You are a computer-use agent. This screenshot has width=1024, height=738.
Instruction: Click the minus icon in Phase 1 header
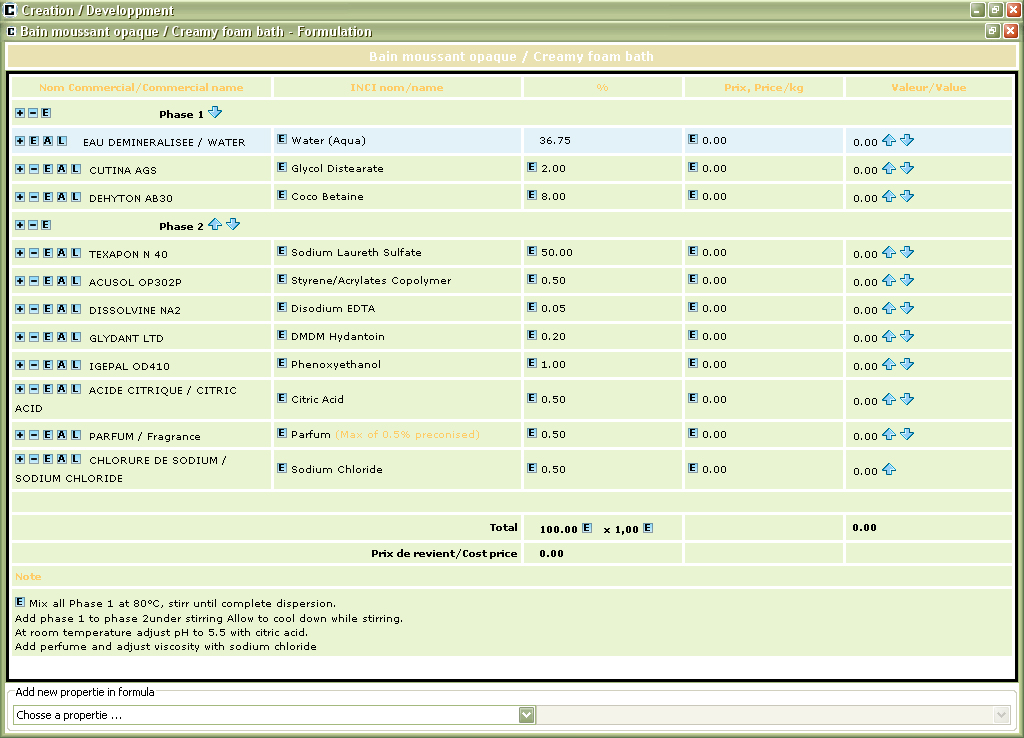(33, 113)
